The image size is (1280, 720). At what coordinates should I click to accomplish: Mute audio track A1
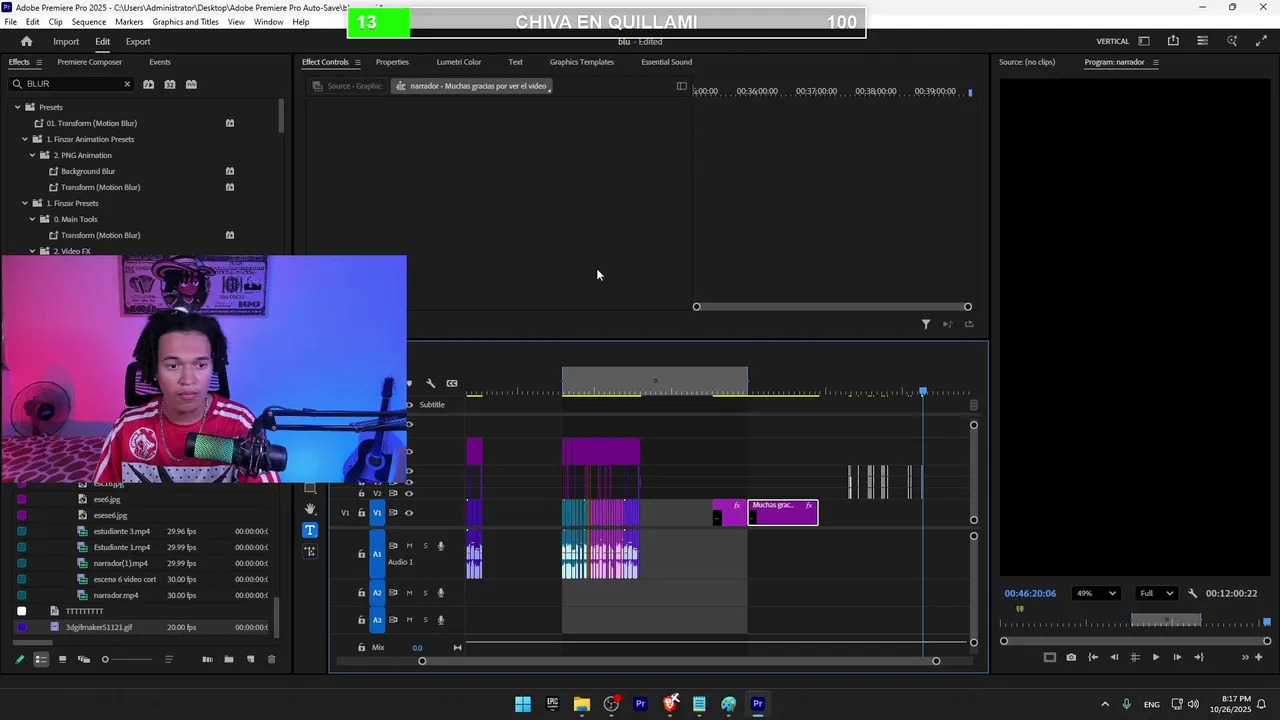click(x=409, y=546)
